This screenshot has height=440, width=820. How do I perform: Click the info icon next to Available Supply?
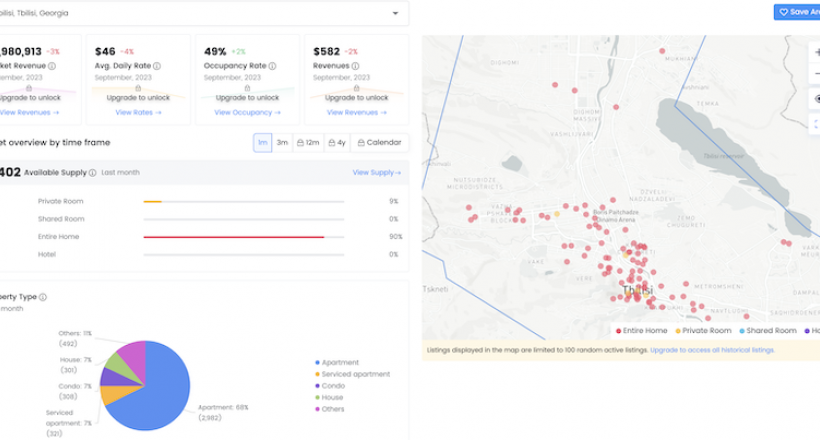[93, 173]
